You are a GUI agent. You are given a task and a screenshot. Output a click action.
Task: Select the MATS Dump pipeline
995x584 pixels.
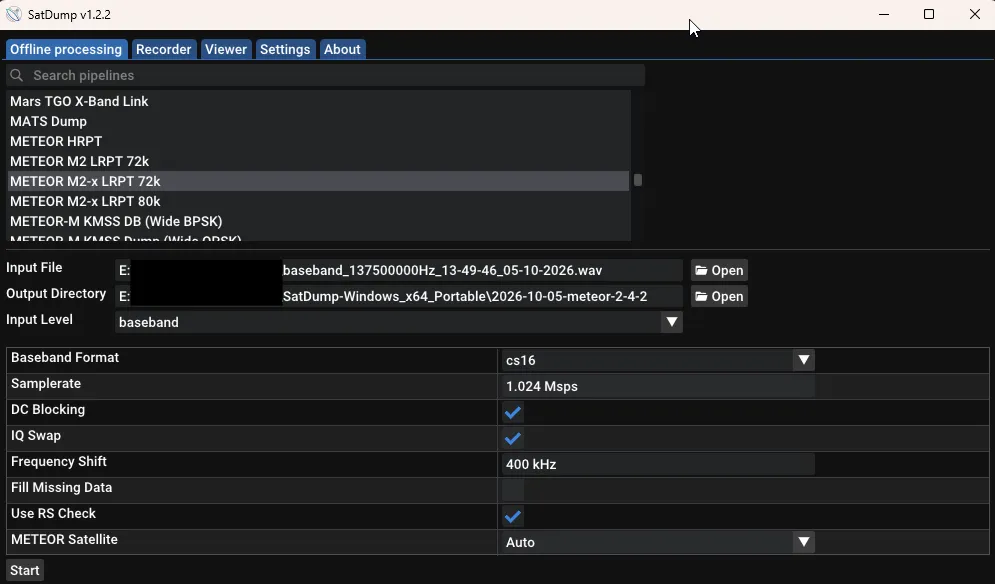(x=319, y=121)
